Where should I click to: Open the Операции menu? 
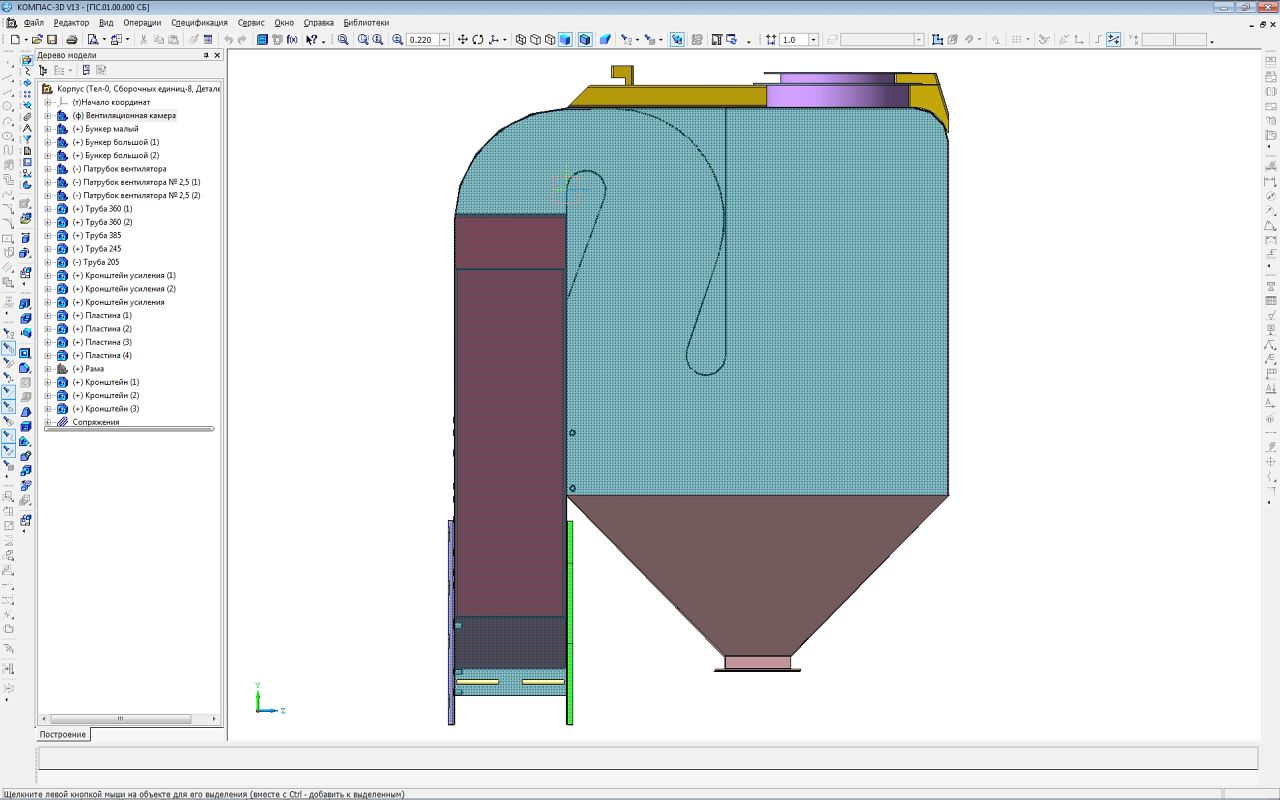pyautogui.click(x=142, y=22)
